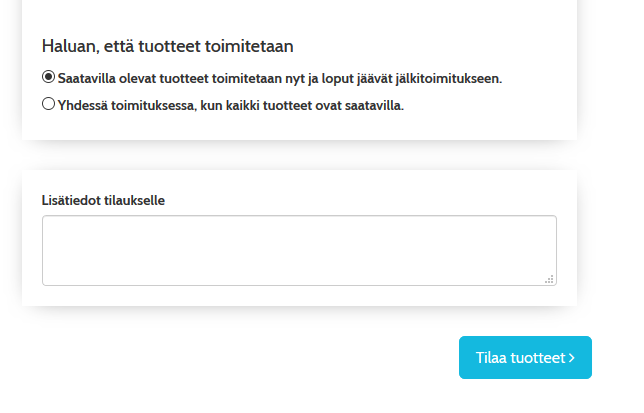Click the 'Tilaa tuotteet' button
The height and width of the screenshot is (413, 644).
coord(525,357)
